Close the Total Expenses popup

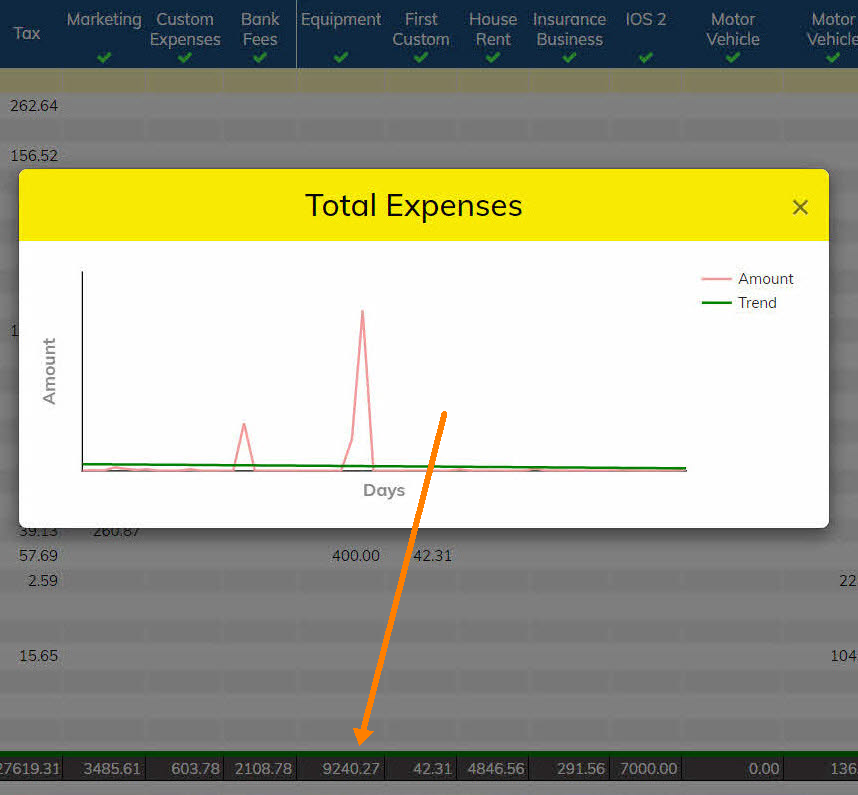(799, 207)
